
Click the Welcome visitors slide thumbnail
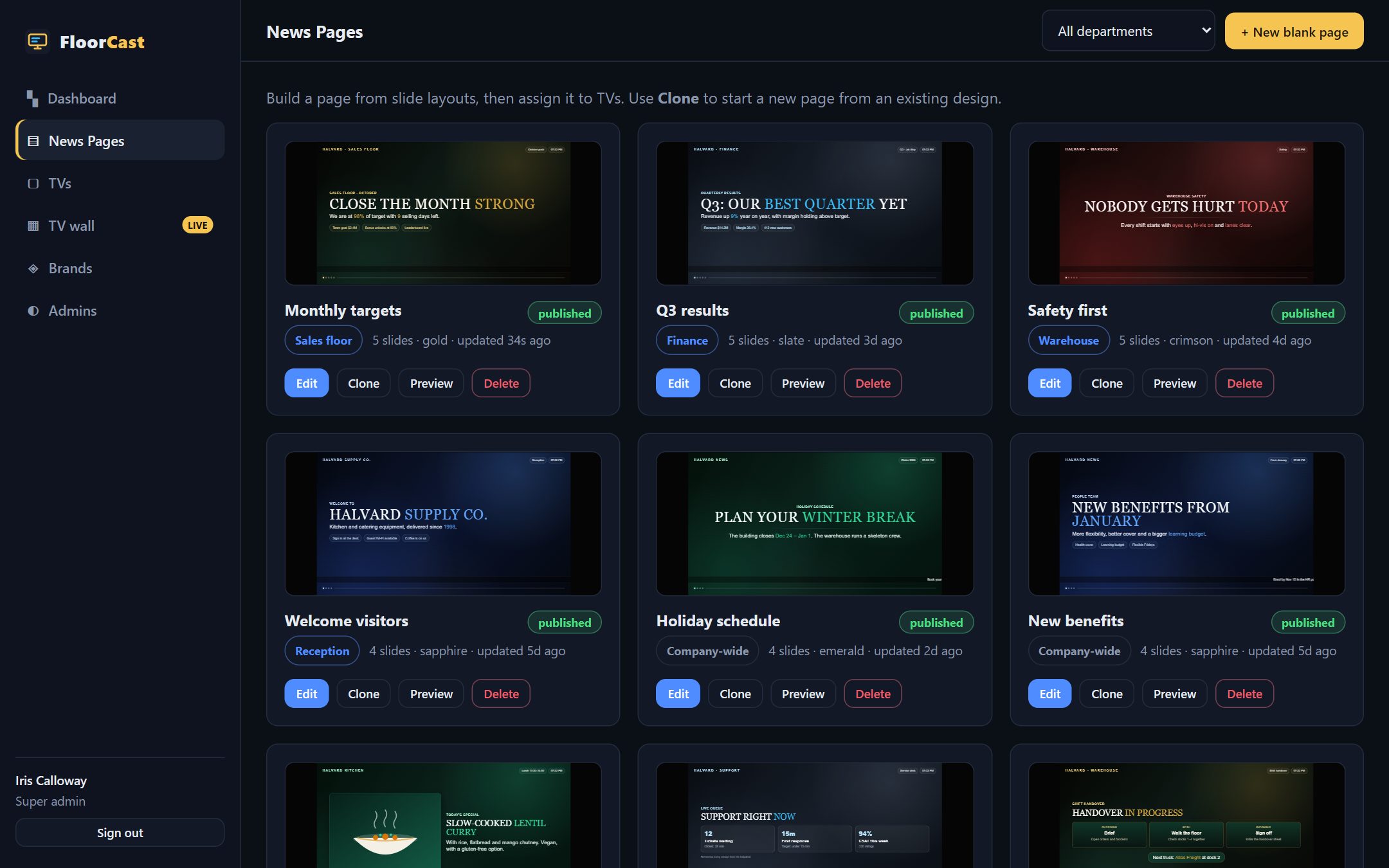tap(443, 523)
